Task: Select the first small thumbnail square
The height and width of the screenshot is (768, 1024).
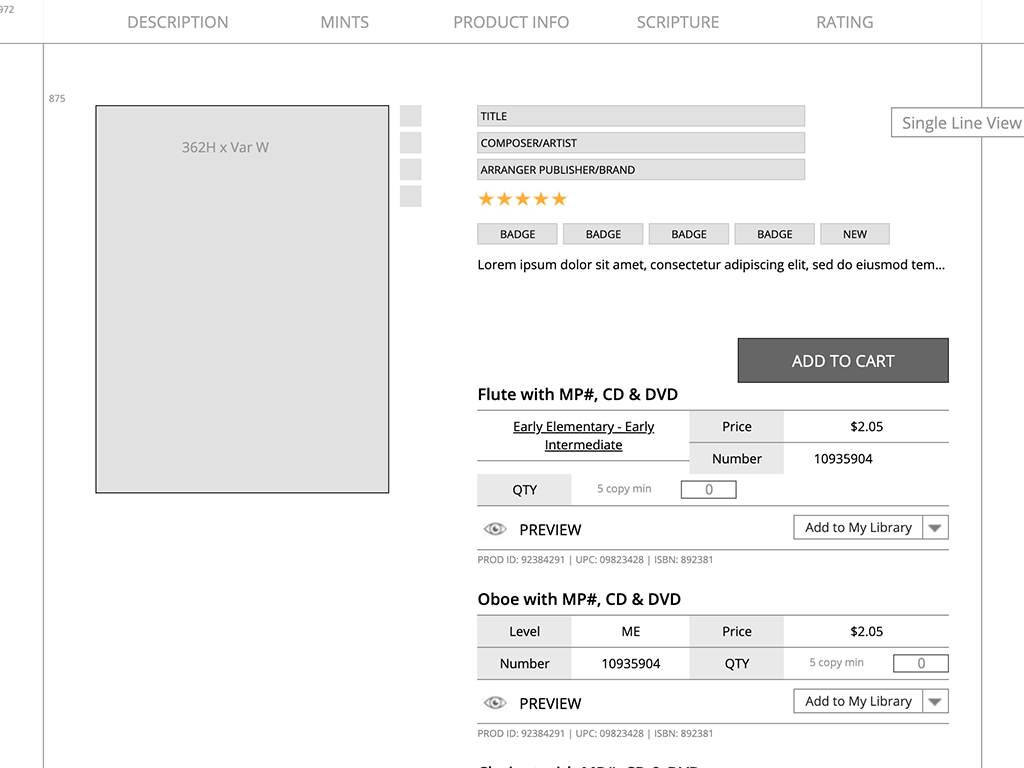Action: pyautogui.click(x=410, y=116)
